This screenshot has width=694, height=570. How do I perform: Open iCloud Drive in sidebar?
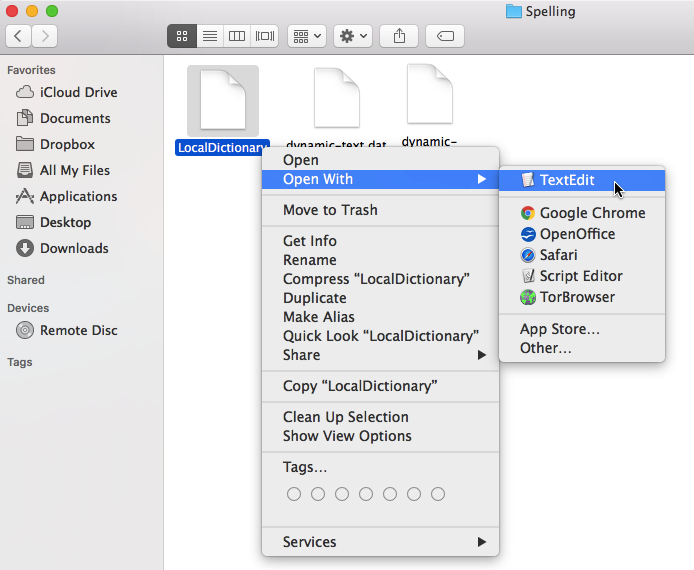66,92
